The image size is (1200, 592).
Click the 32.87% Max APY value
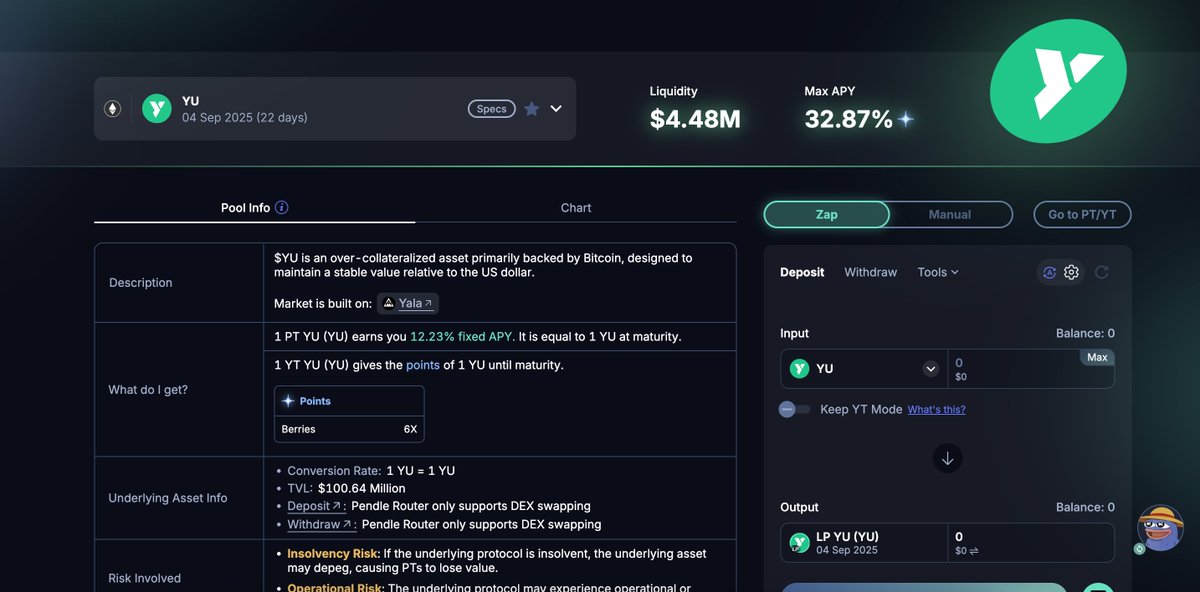(x=848, y=120)
